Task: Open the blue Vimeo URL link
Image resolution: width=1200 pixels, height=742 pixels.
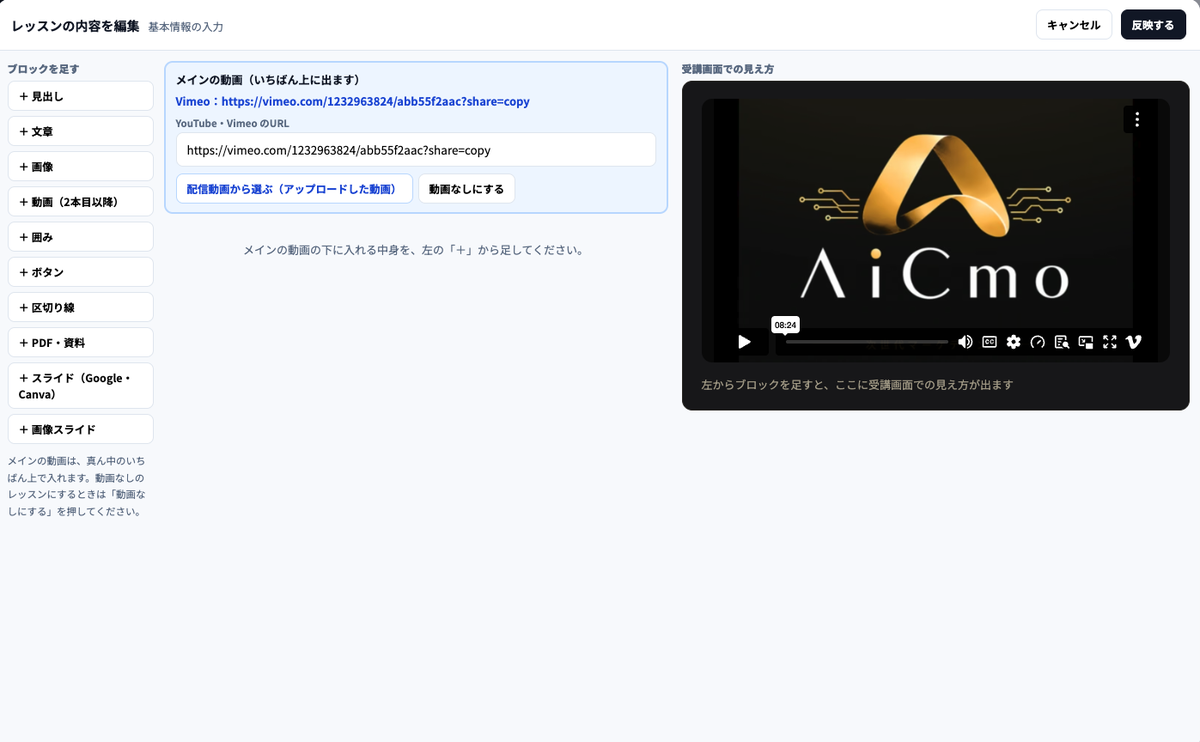Action: click(x=353, y=101)
